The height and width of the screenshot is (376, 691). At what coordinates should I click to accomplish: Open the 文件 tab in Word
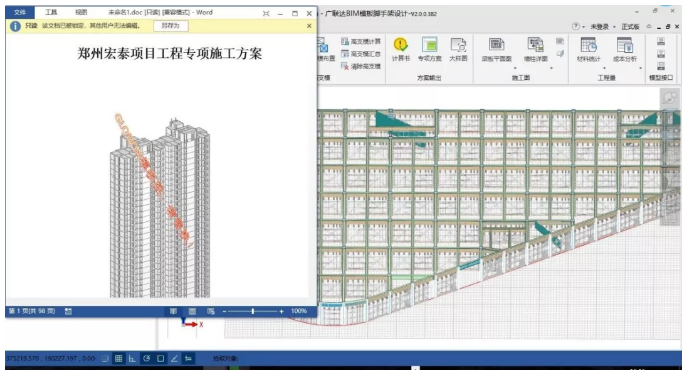coord(19,12)
